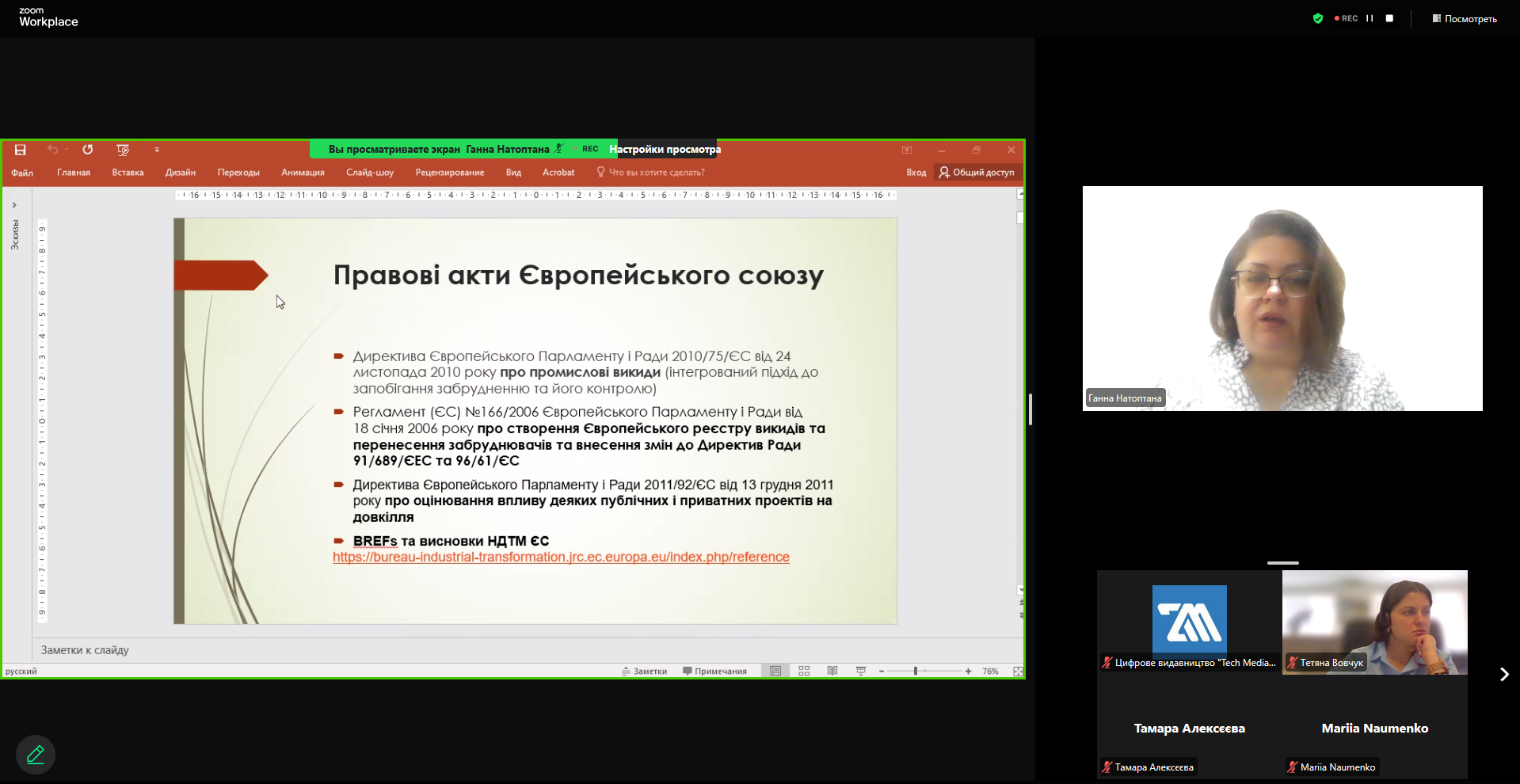The height and width of the screenshot is (784, 1520).
Task: Toggle the Примечания comments pane
Action: point(714,671)
